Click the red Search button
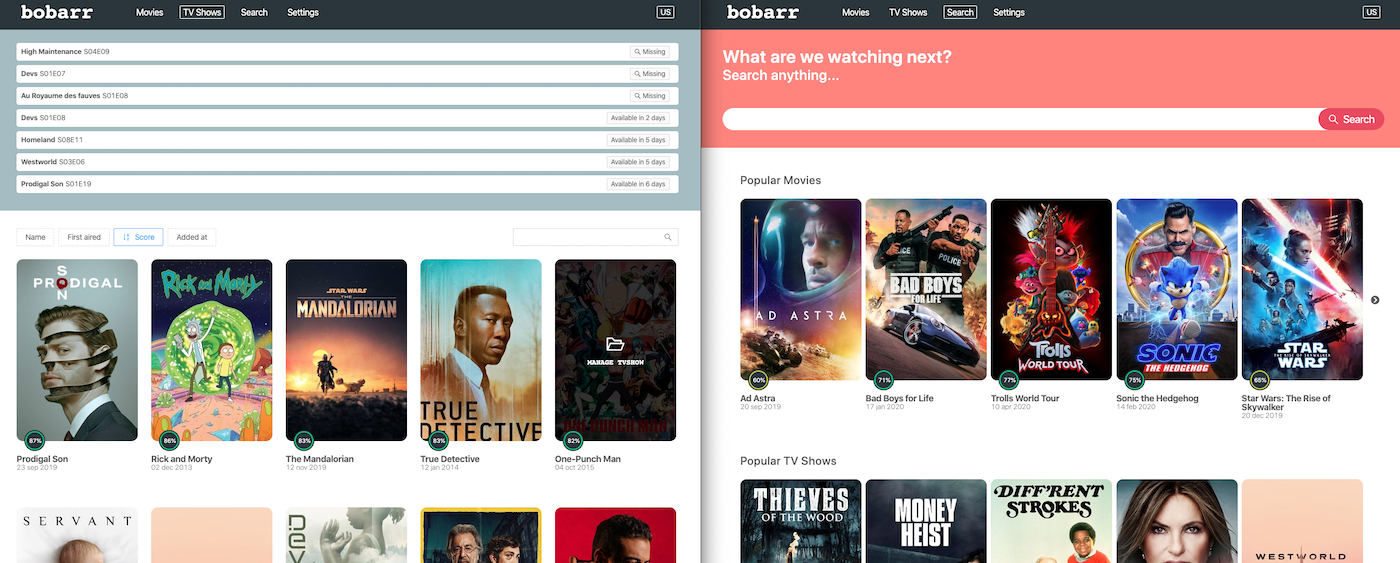1400x563 pixels. pyautogui.click(x=1351, y=119)
